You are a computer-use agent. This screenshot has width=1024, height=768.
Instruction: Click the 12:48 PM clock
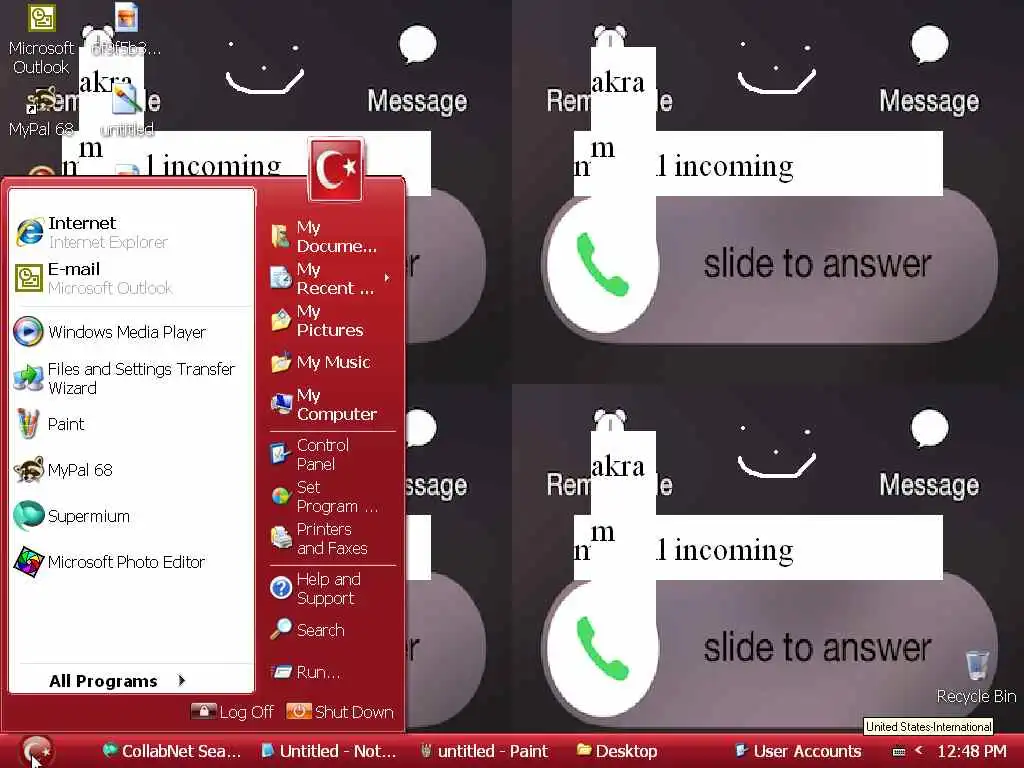pos(972,751)
